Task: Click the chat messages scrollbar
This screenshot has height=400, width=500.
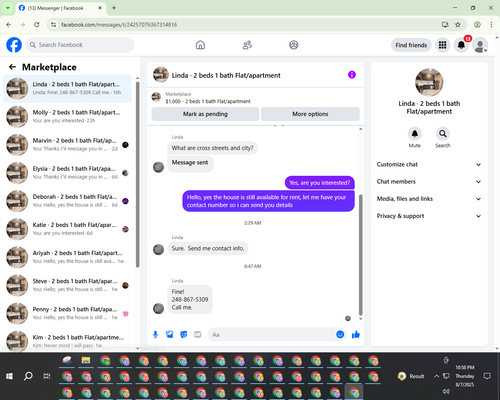Action: click(360, 255)
